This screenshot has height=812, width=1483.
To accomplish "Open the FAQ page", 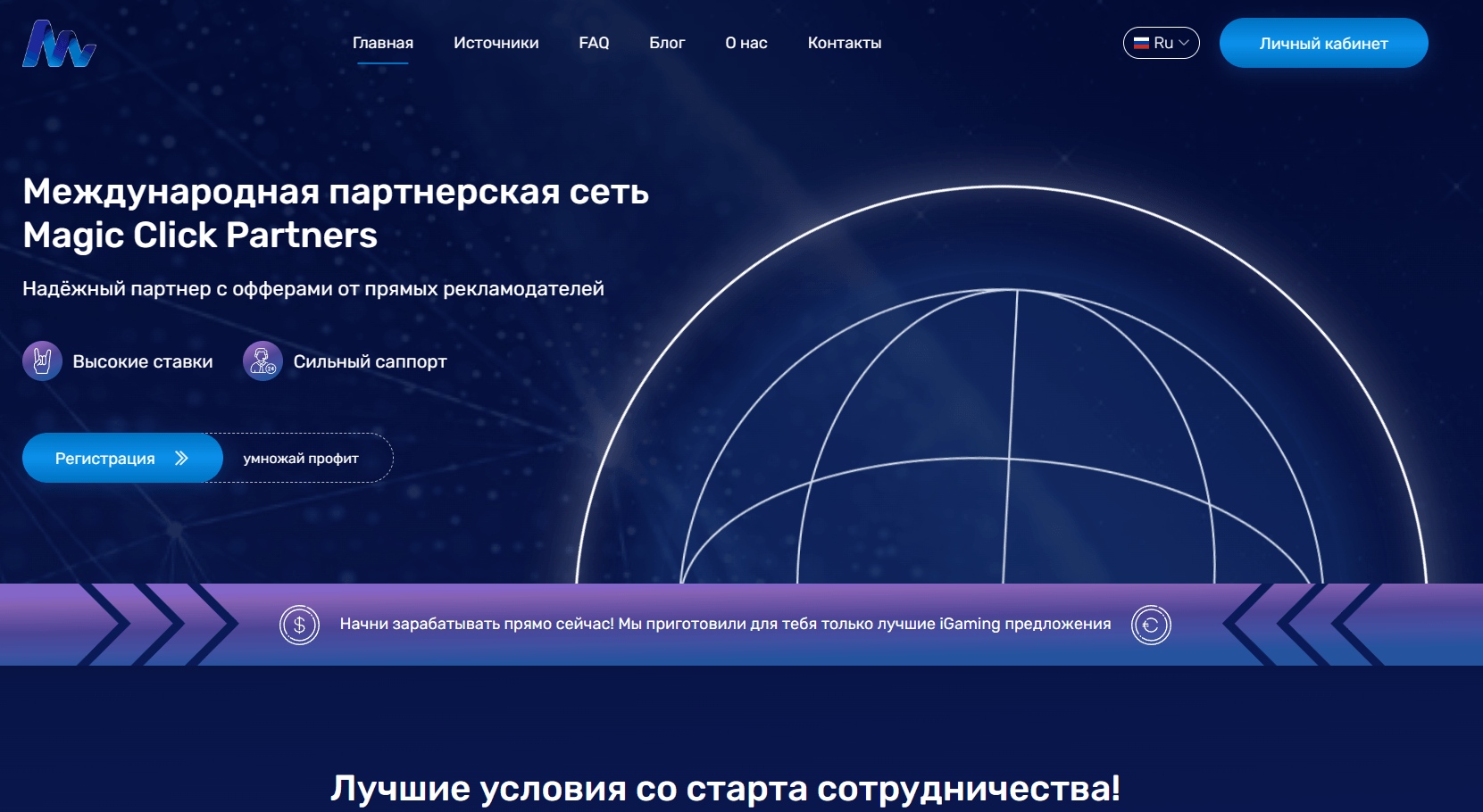I will click(594, 43).
